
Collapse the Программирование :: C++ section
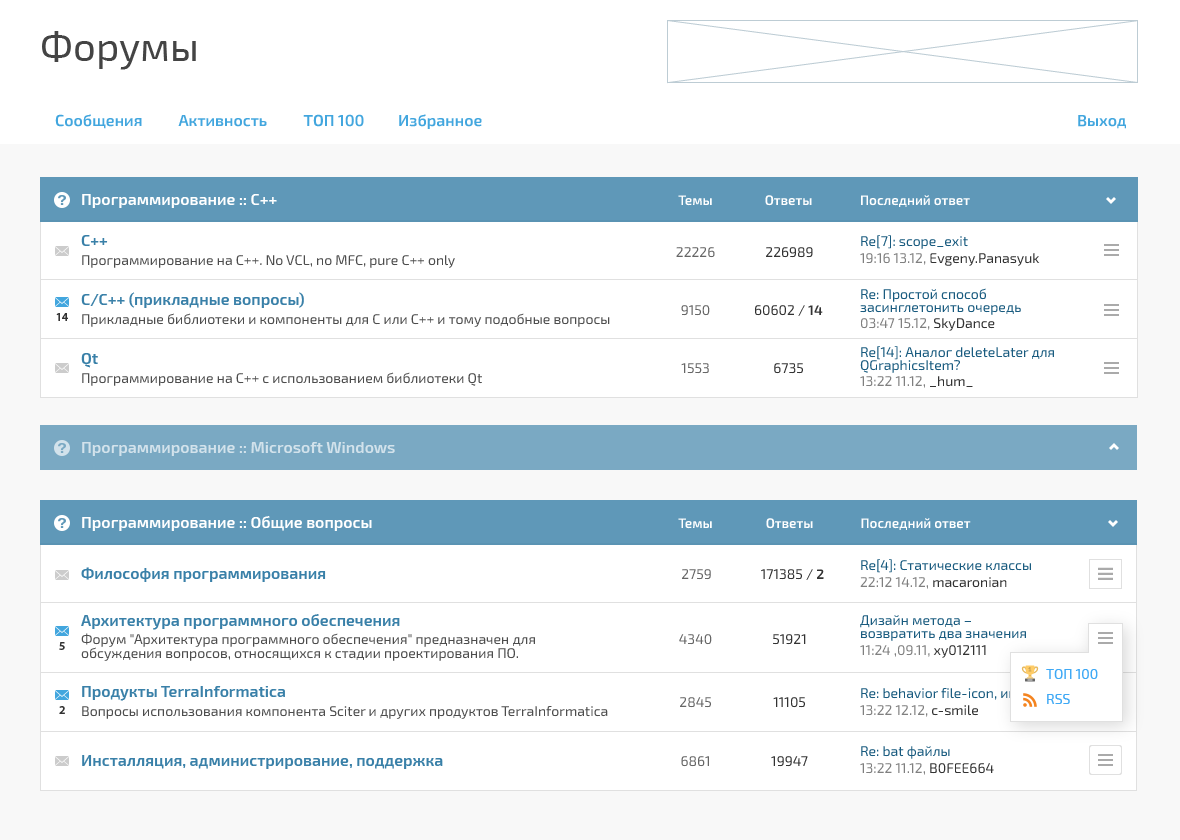pyautogui.click(x=1111, y=200)
